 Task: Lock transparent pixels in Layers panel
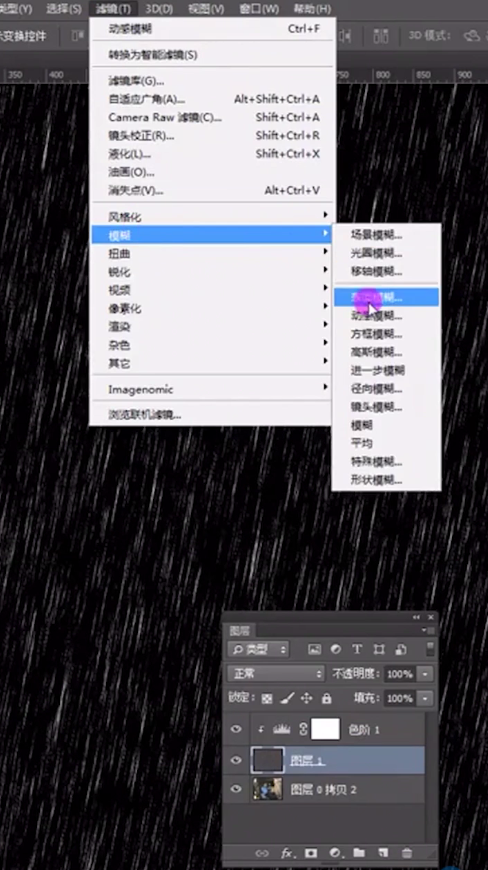point(267,699)
